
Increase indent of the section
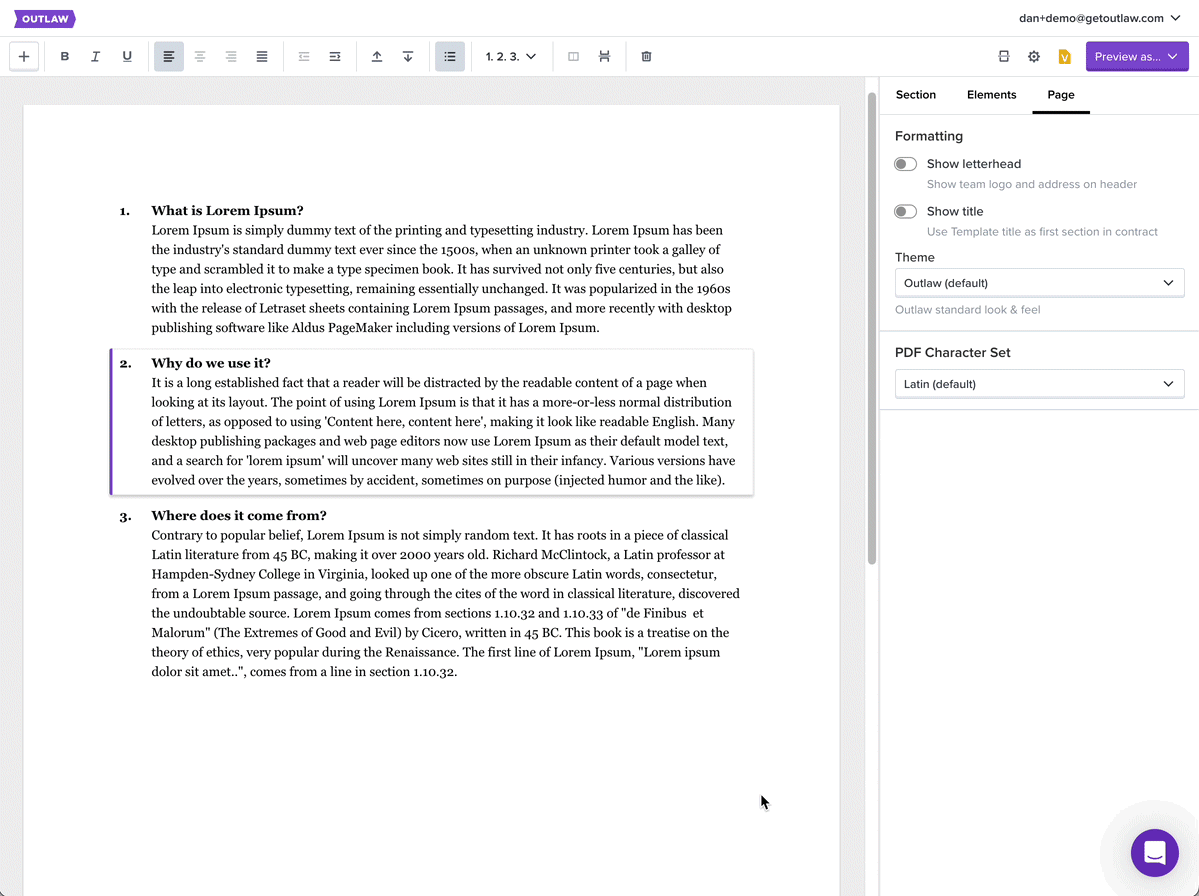335,57
